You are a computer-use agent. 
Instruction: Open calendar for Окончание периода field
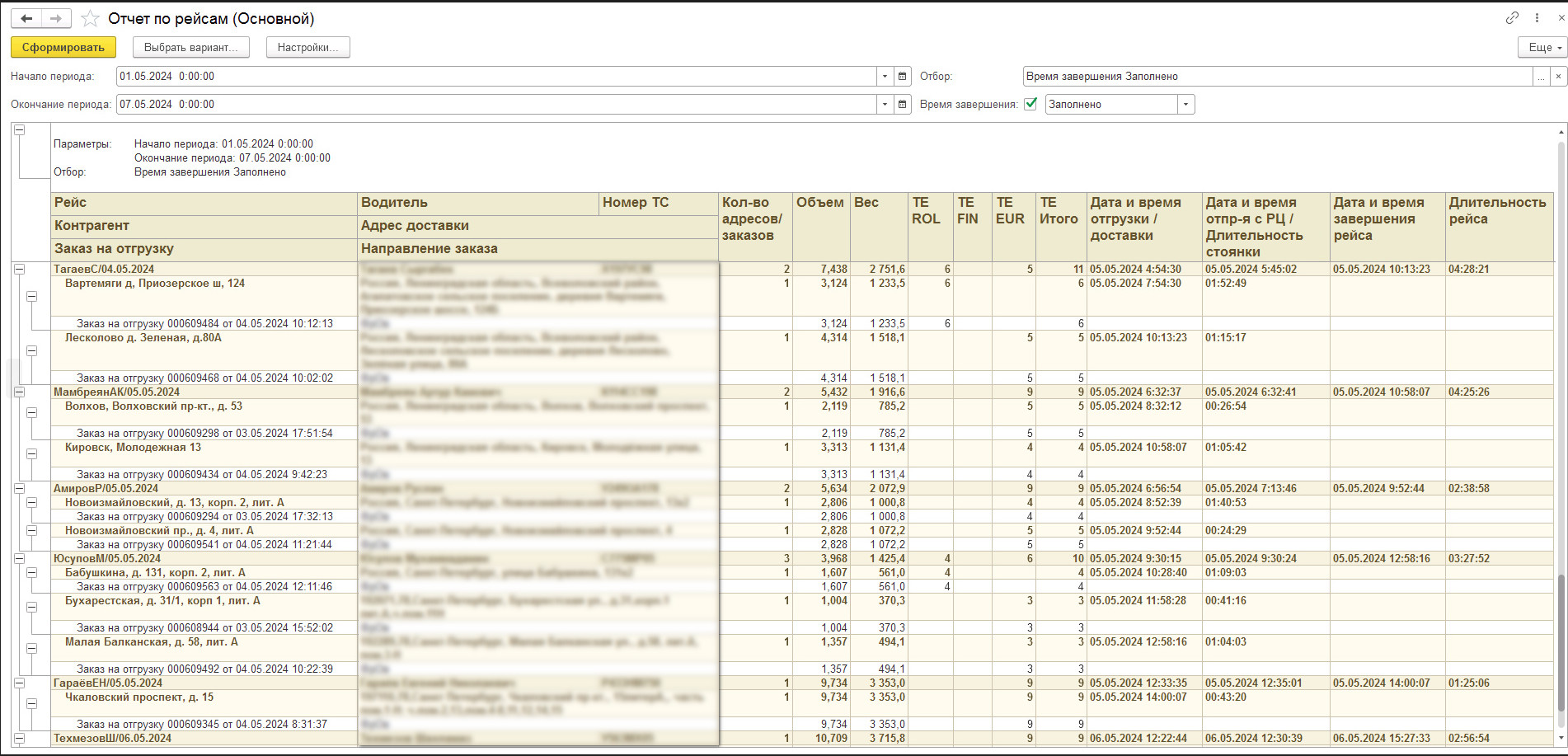click(x=902, y=104)
